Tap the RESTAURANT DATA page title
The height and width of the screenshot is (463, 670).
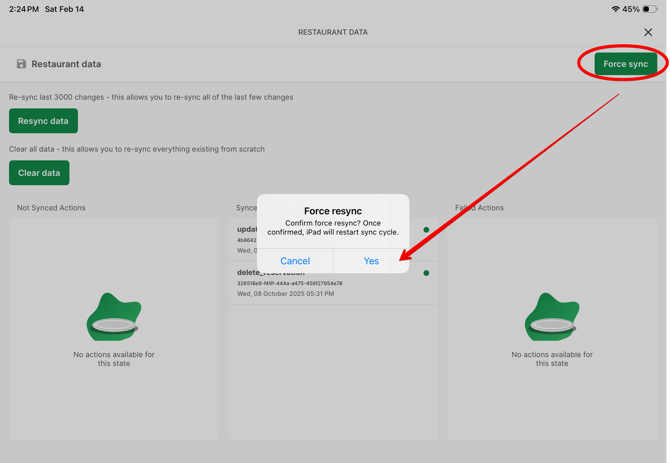click(x=333, y=32)
